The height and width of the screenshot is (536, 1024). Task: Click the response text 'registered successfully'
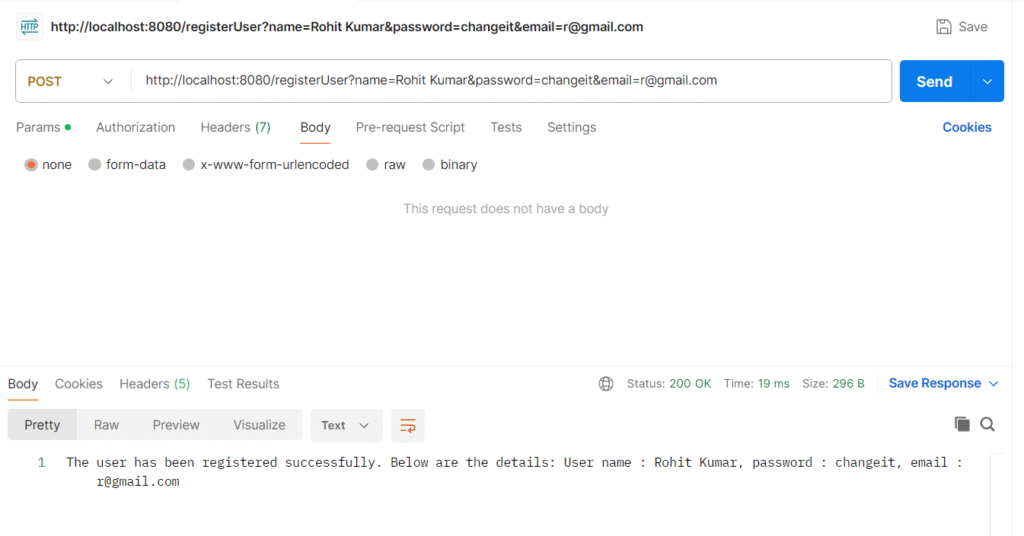[x=290, y=463]
